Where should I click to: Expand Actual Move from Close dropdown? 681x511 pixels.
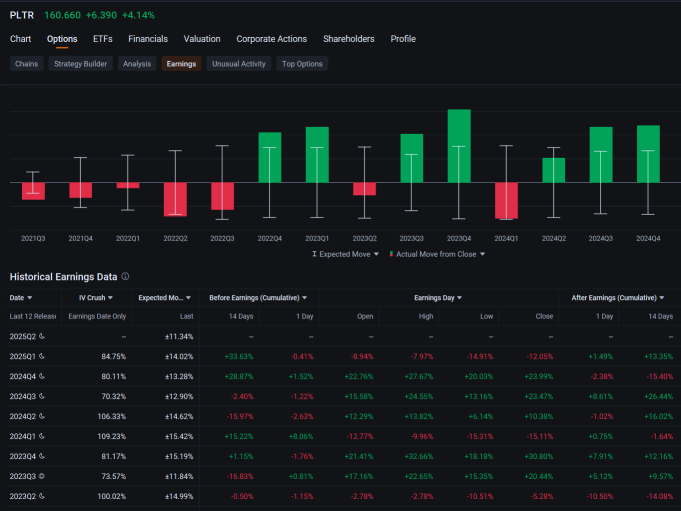482,254
